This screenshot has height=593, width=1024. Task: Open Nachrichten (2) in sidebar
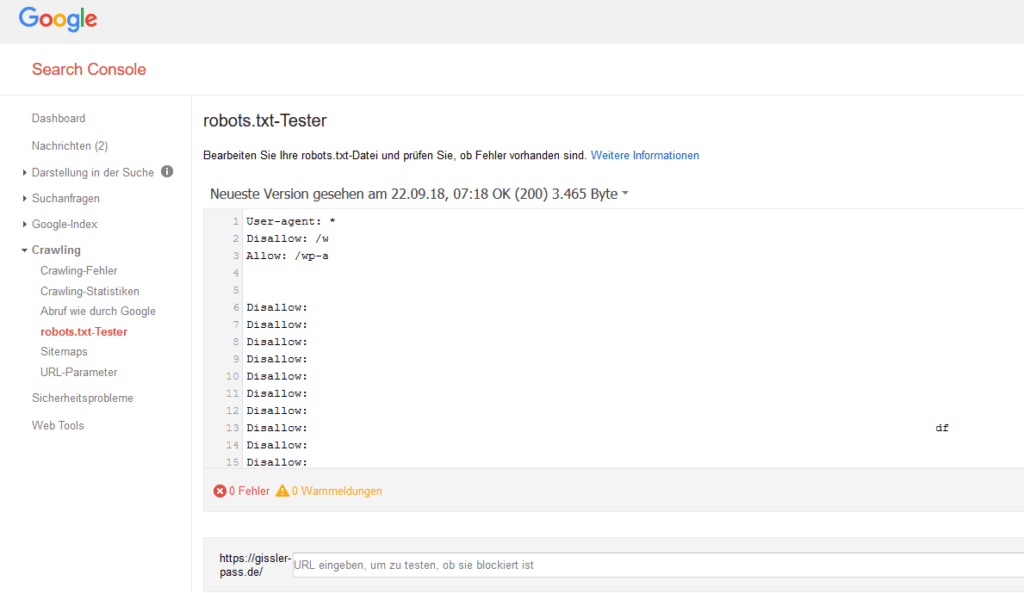coord(70,146)
